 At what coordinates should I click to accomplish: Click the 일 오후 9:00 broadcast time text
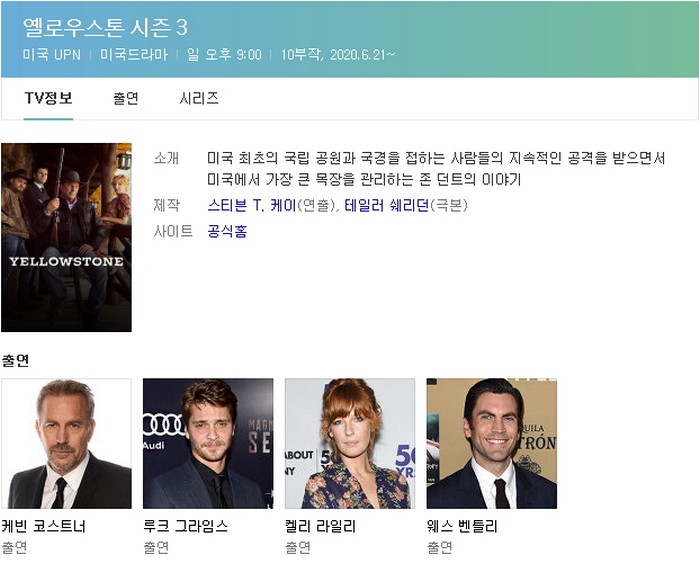pyautogui.click(x=224, y=54)
